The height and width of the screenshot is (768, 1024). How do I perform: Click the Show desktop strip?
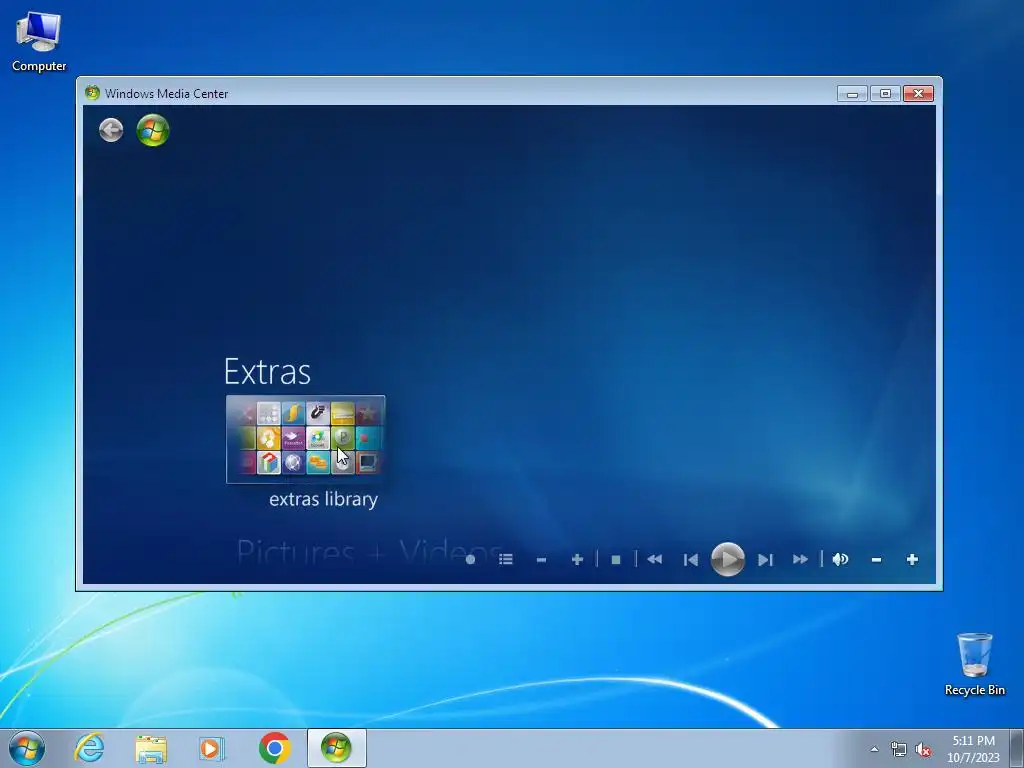1017,748
